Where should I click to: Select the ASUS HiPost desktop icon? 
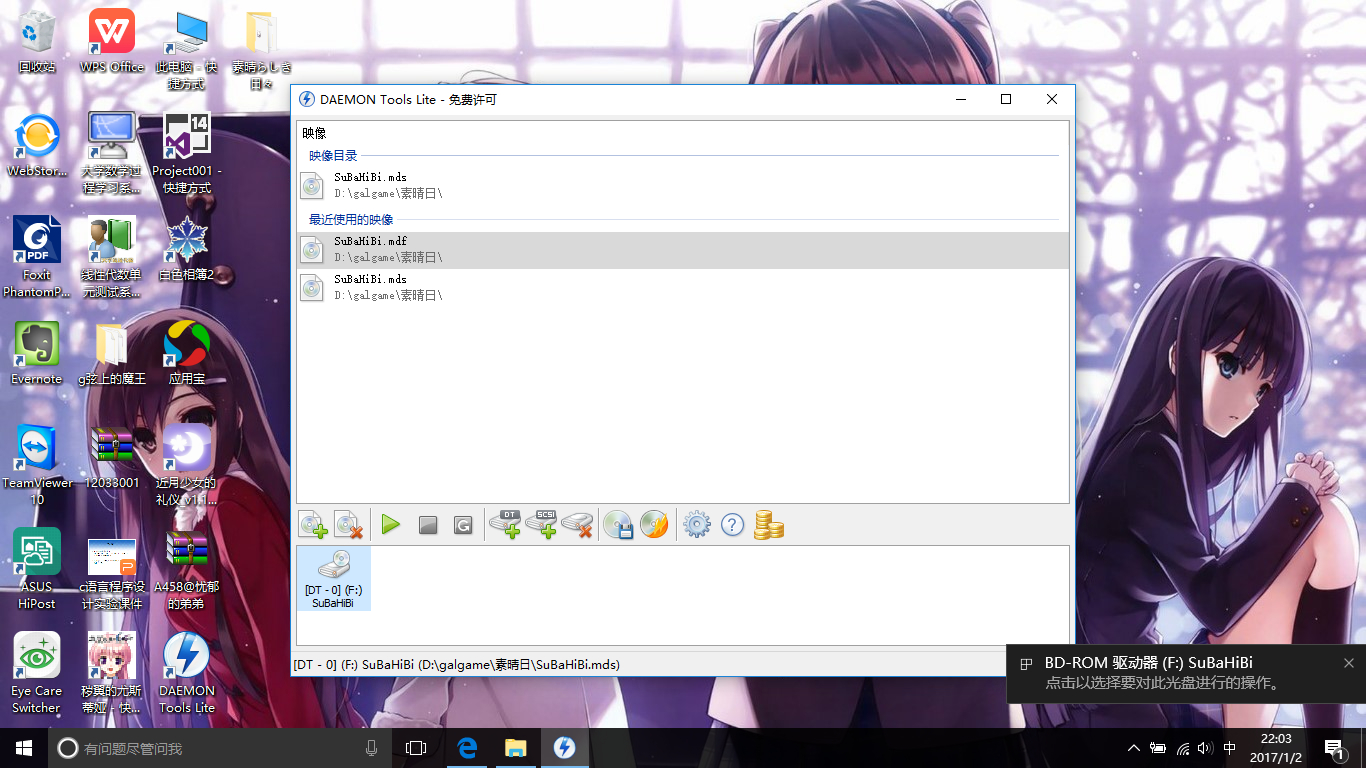[37, 569]
